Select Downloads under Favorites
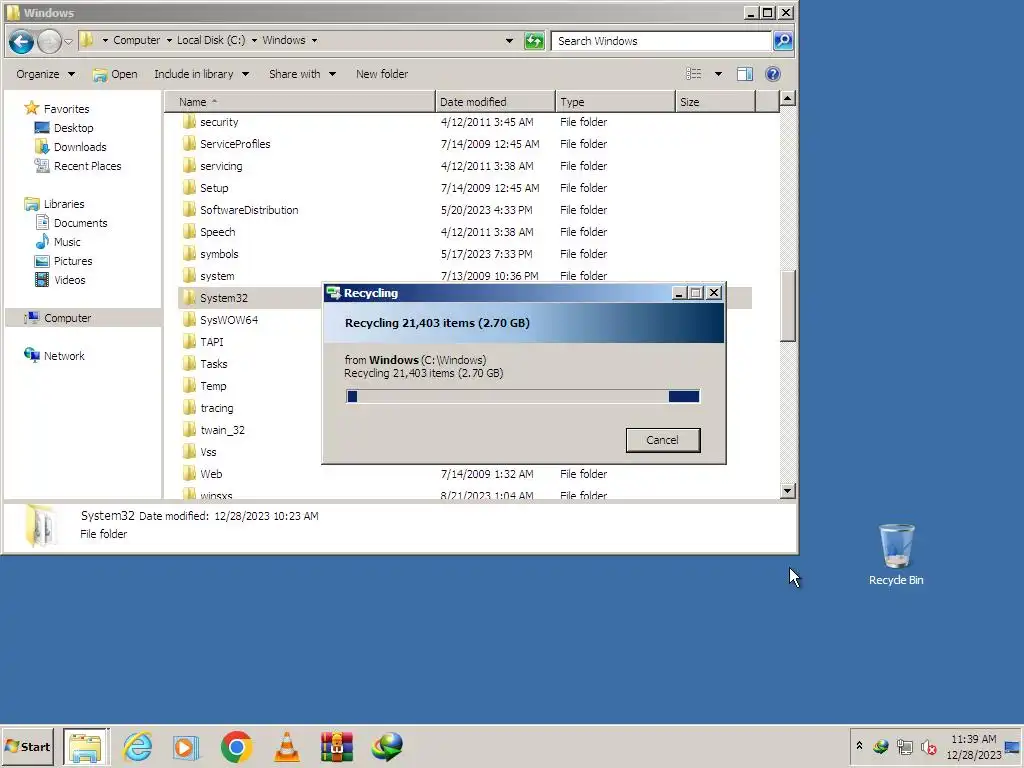The width and height of the screenshot is (1024, 768). click(x=70, y=147)
